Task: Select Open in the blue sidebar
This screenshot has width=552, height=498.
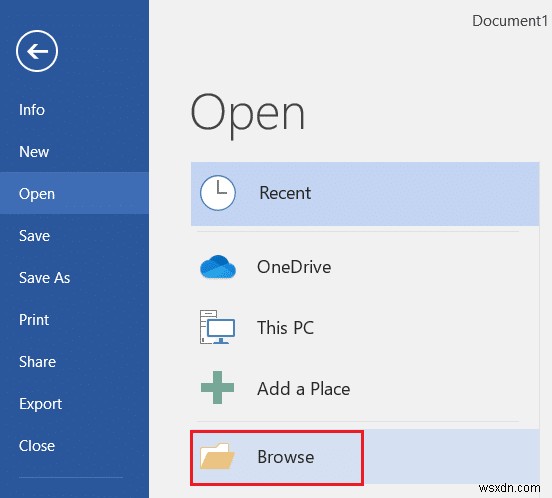Action: (x=74, y=194)
